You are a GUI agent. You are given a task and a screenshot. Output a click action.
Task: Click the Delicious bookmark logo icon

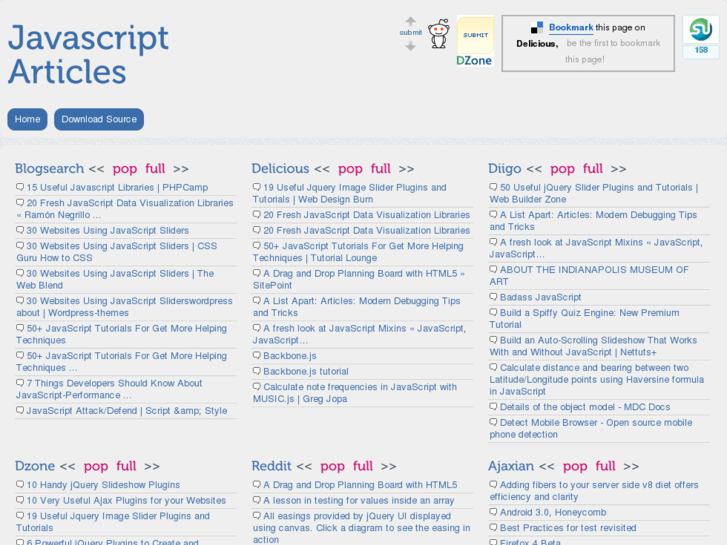coord(537,28)
